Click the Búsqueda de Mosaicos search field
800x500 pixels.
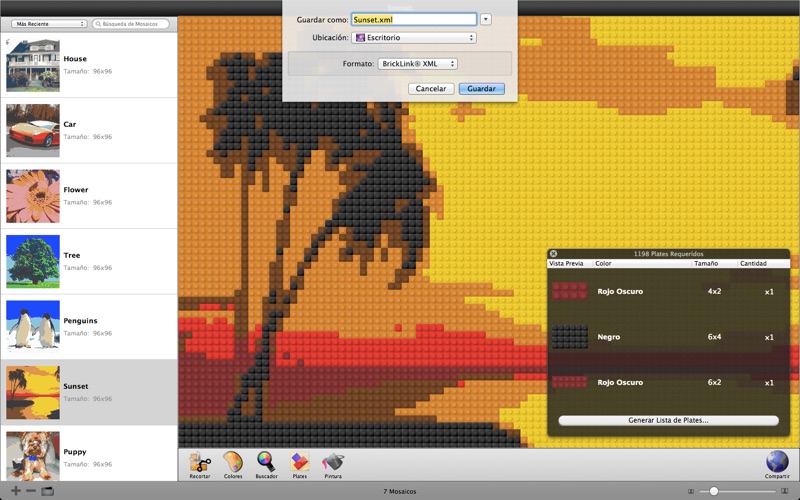[131, 24]
